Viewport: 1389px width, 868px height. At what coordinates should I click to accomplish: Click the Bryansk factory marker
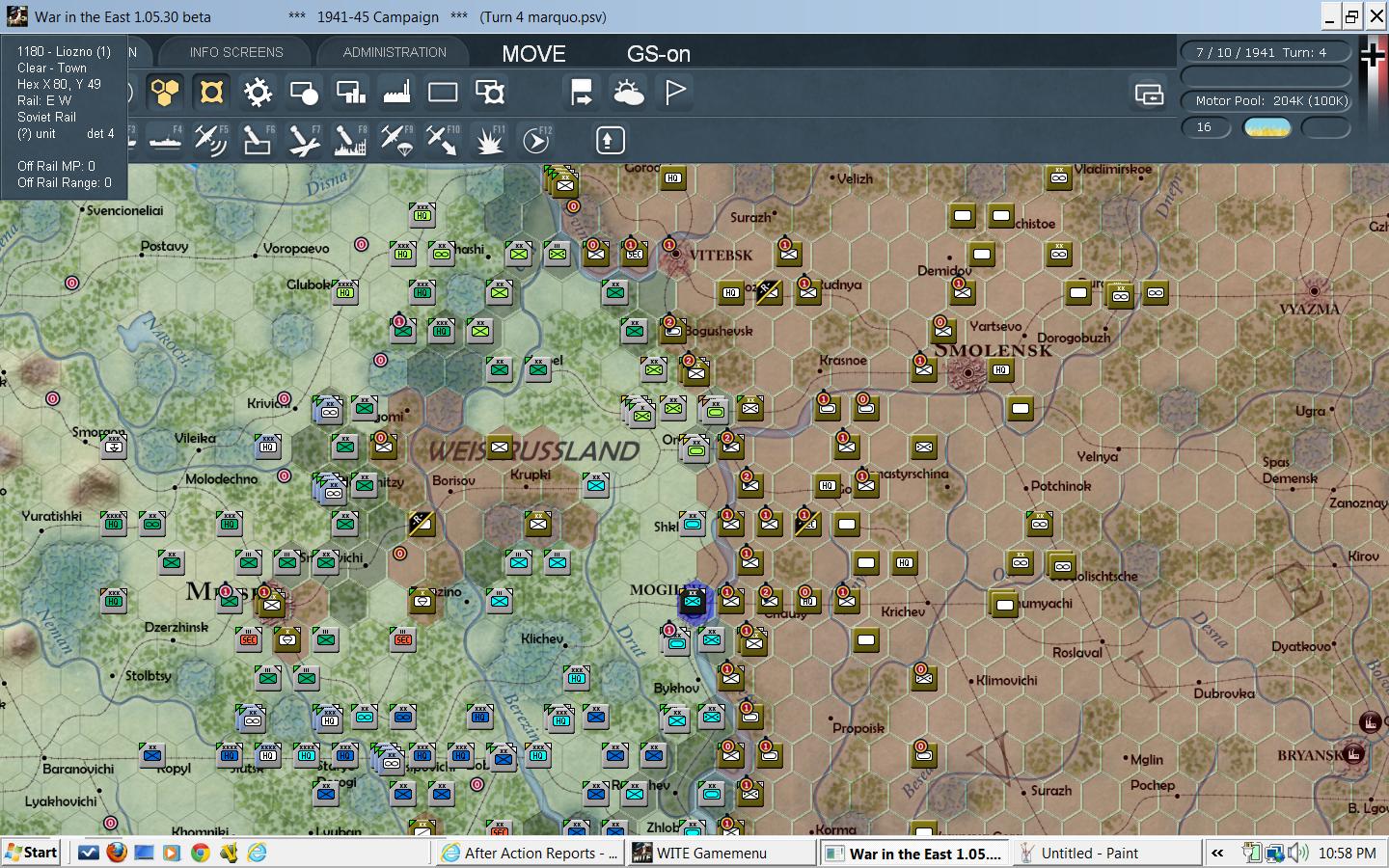[x=1354, y=753]
